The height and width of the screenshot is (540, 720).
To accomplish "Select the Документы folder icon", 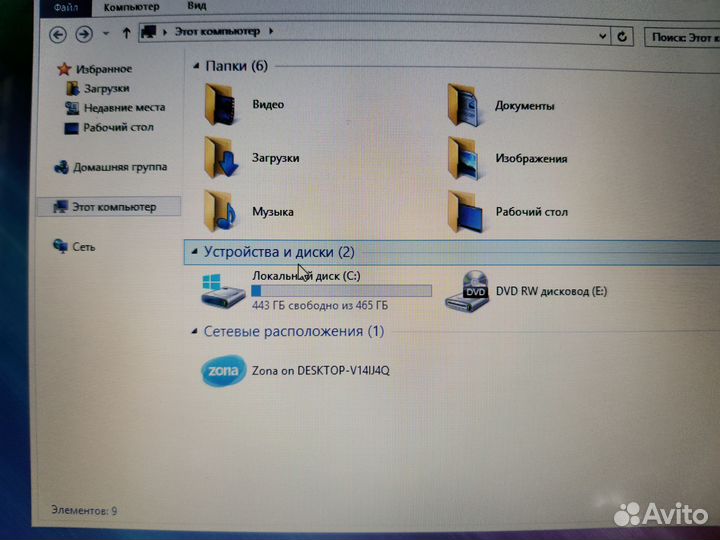I will (464, 106).
